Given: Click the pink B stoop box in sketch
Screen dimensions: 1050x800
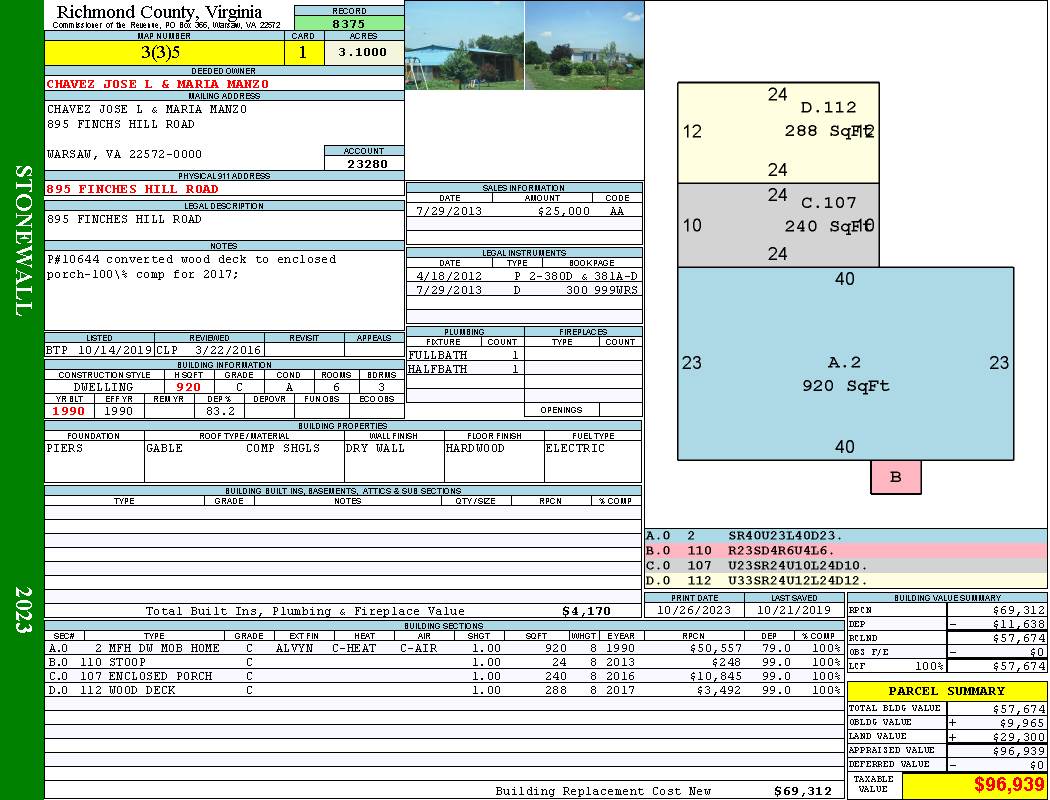Looking at the screenshot, I should coord(895,477).
